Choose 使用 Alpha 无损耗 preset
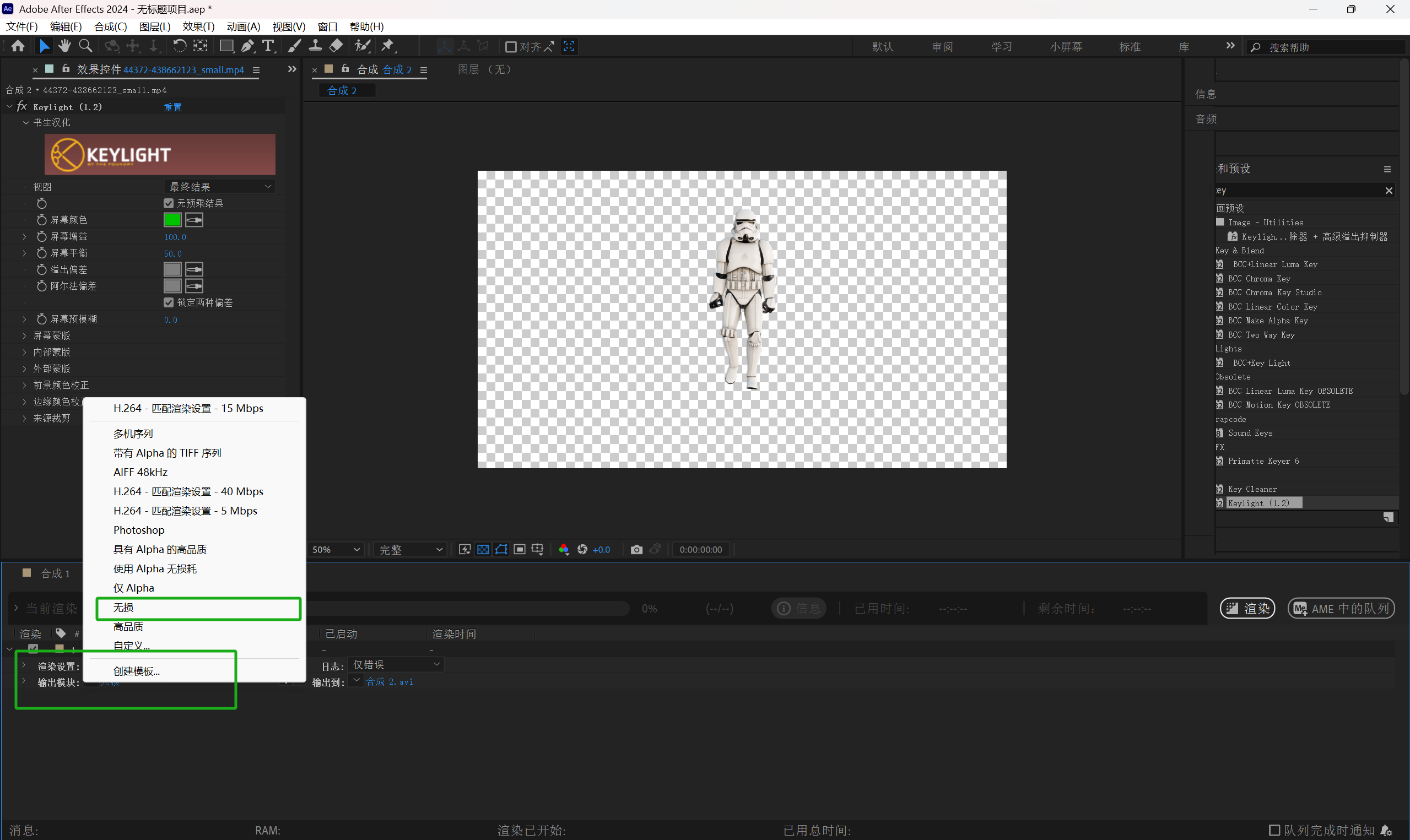 pos(154,568)
